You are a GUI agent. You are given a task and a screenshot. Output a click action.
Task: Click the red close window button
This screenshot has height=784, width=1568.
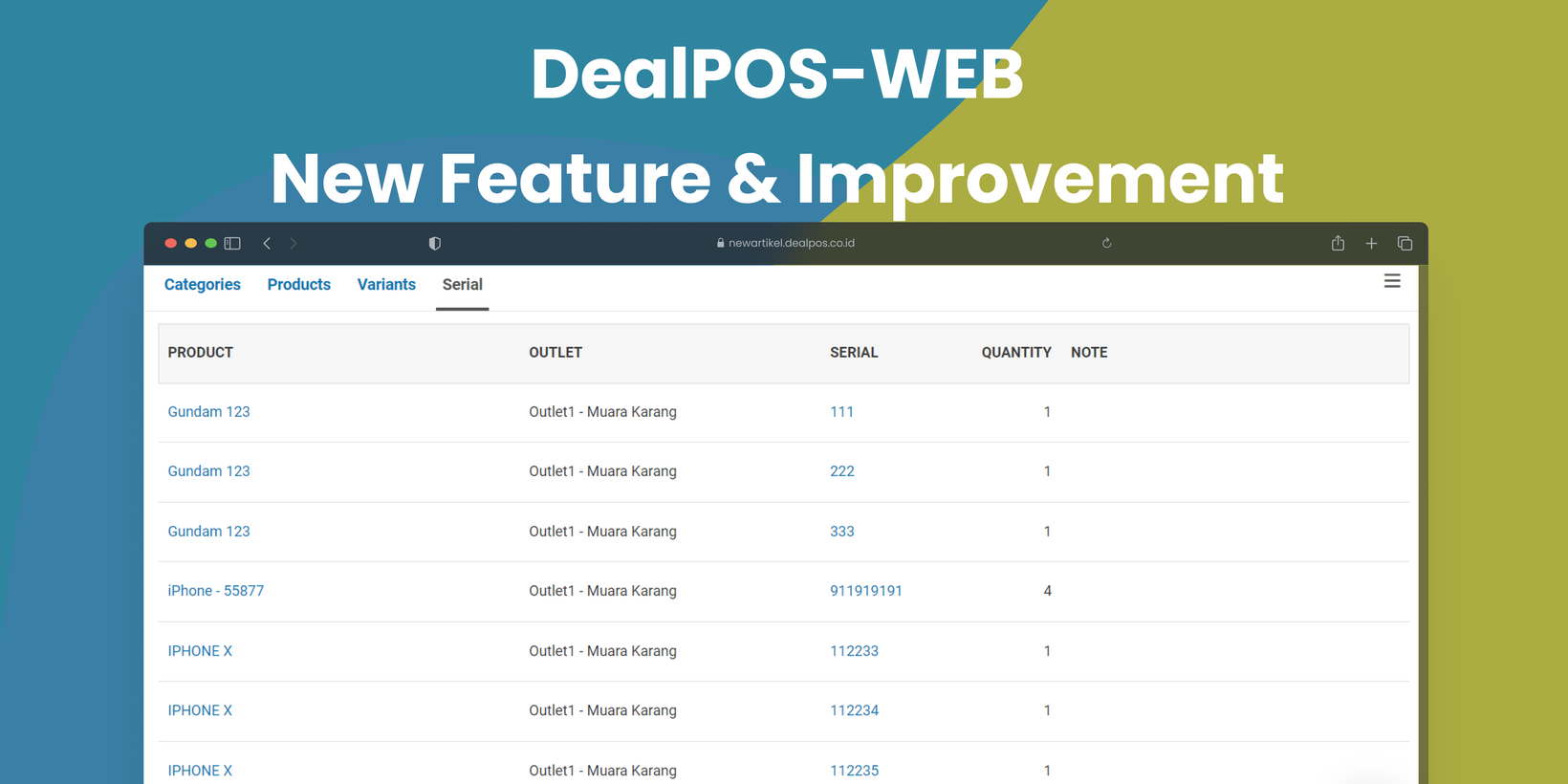pos(170,244)
